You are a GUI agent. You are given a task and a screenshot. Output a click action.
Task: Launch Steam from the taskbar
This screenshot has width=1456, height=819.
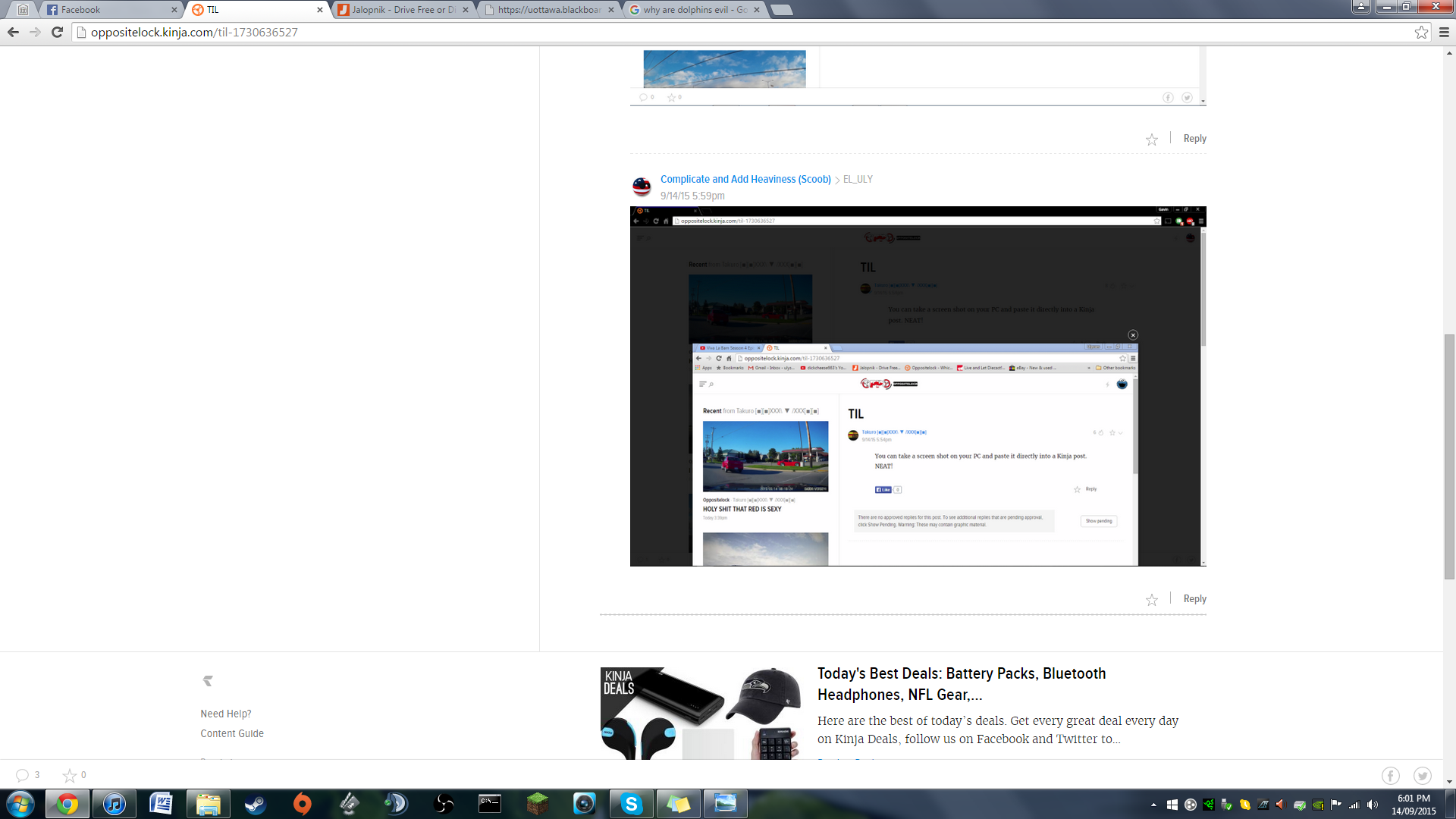255,804
